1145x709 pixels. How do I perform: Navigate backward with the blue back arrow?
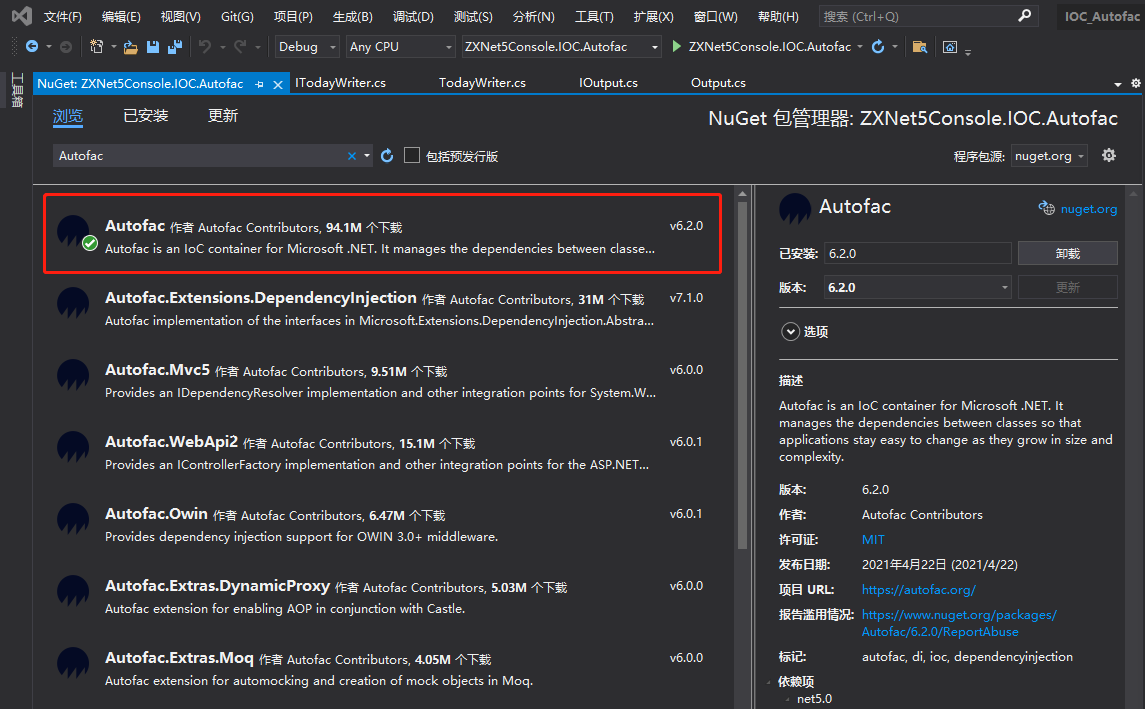32,47
